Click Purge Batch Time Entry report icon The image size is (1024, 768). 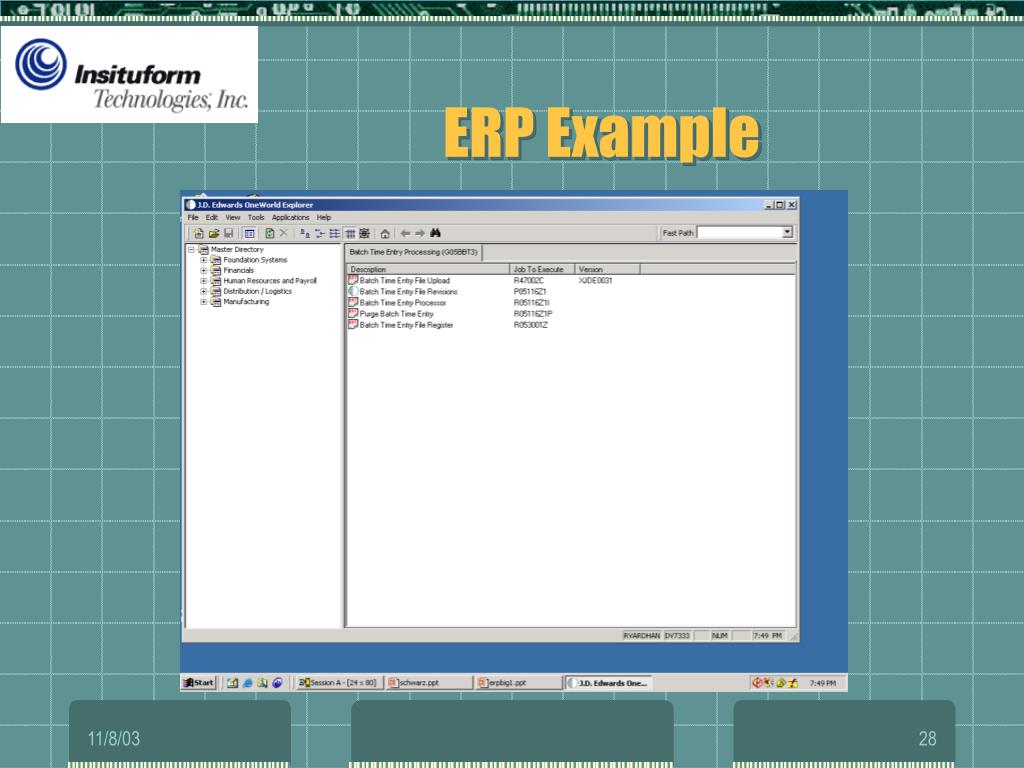353,313
